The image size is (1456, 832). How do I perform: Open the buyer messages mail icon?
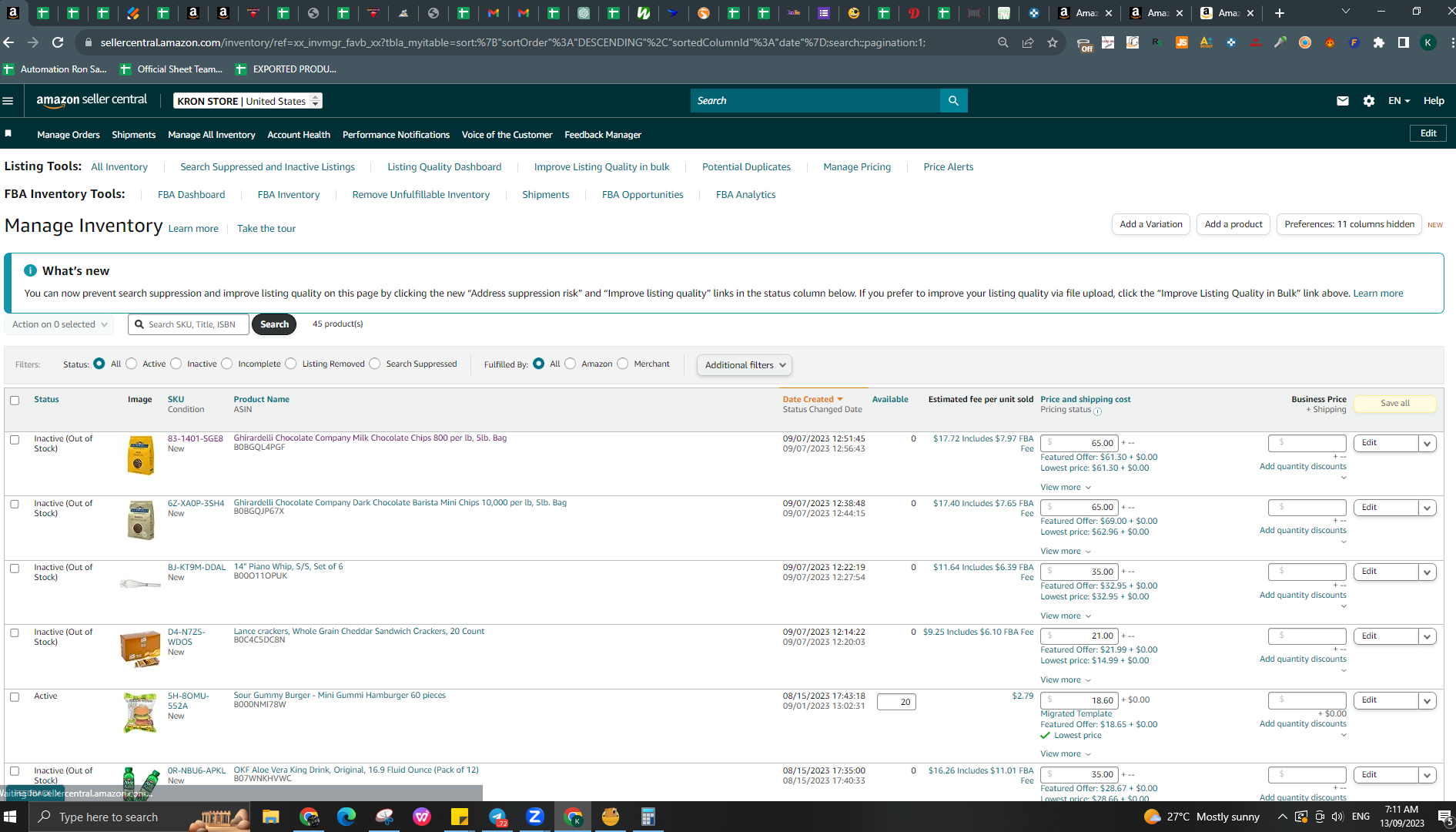pos(1343,101)
